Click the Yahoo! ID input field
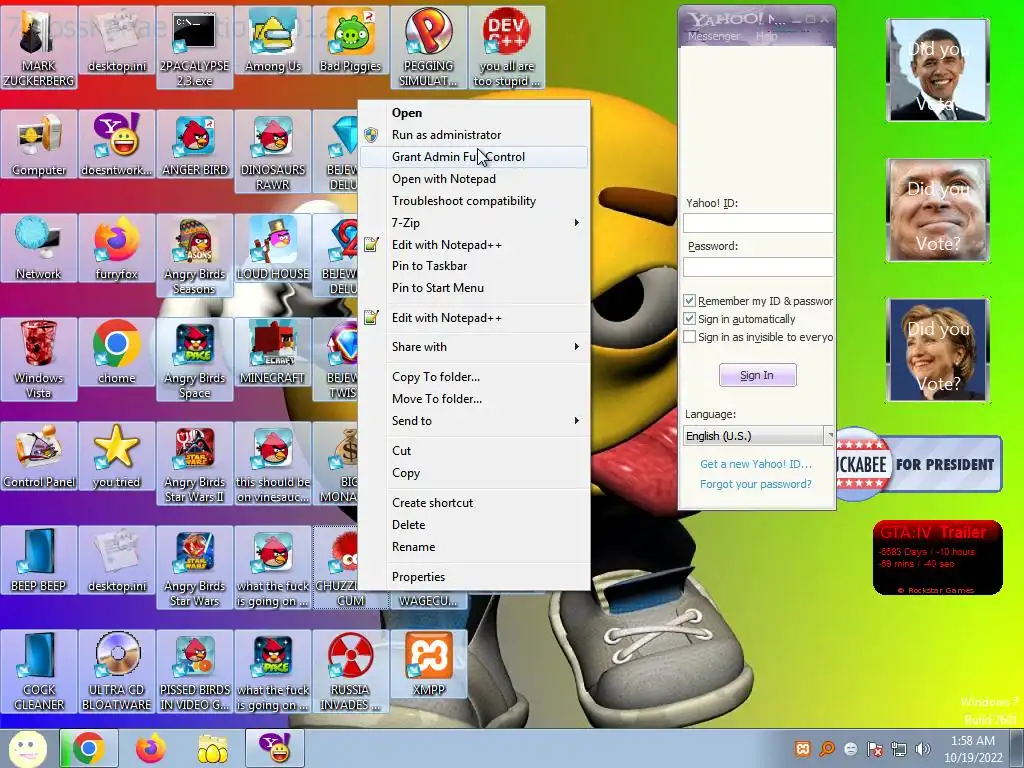This screenshot has width=1024, height=768. (x=758, y=223)
